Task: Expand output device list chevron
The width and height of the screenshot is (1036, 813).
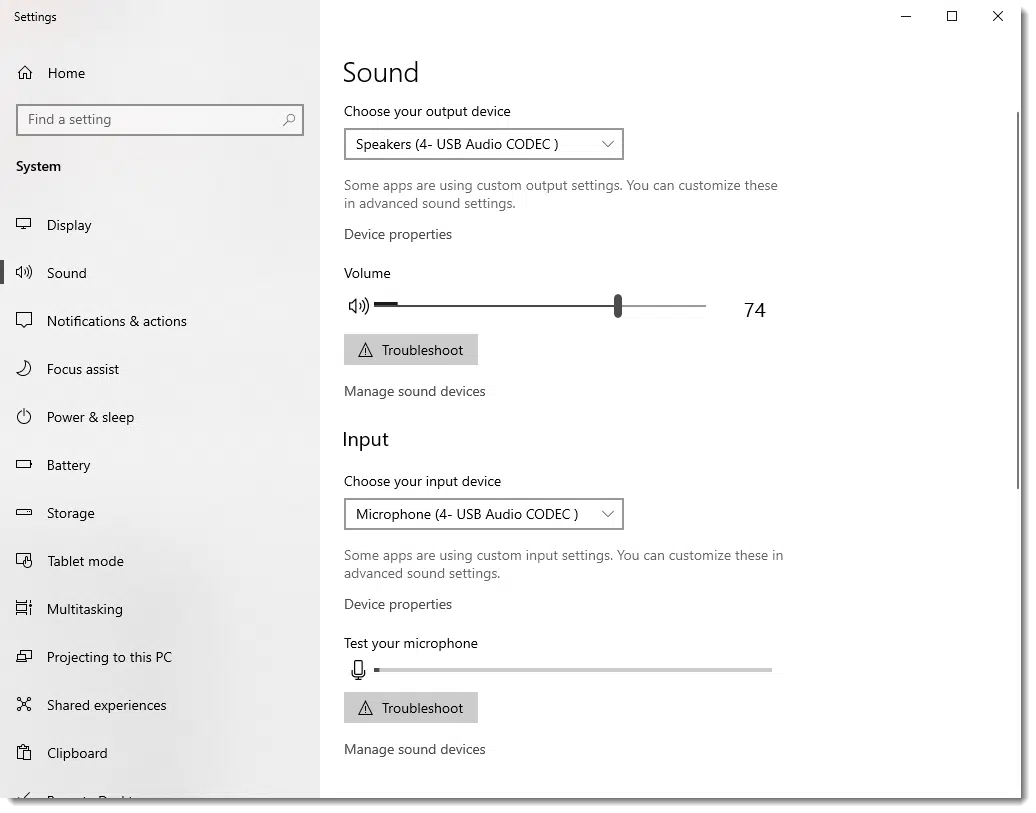Action: pos(608,144)
